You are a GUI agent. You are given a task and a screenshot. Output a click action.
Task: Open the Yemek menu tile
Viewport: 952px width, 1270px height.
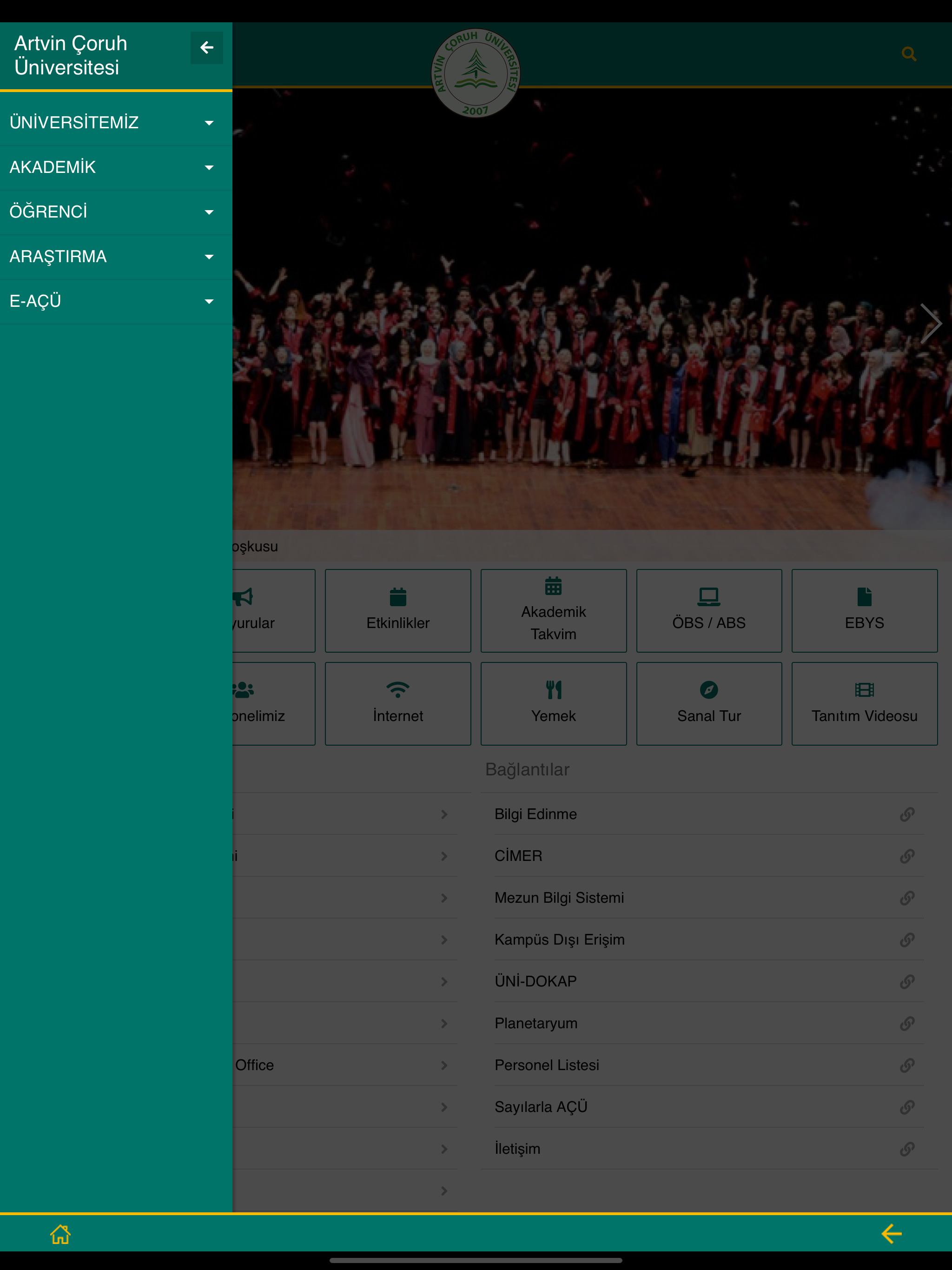pyautogui.click(x=554, y=703)
